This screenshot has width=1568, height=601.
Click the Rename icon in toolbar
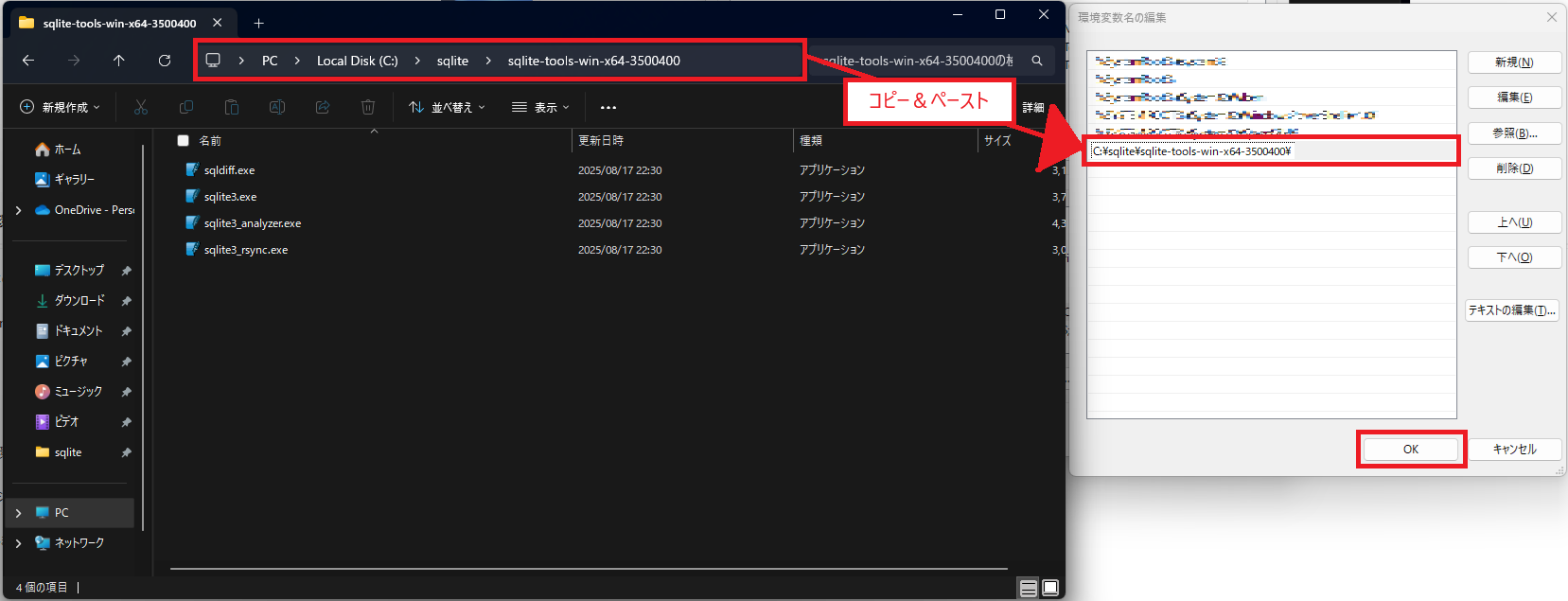(x=277, y=107)
